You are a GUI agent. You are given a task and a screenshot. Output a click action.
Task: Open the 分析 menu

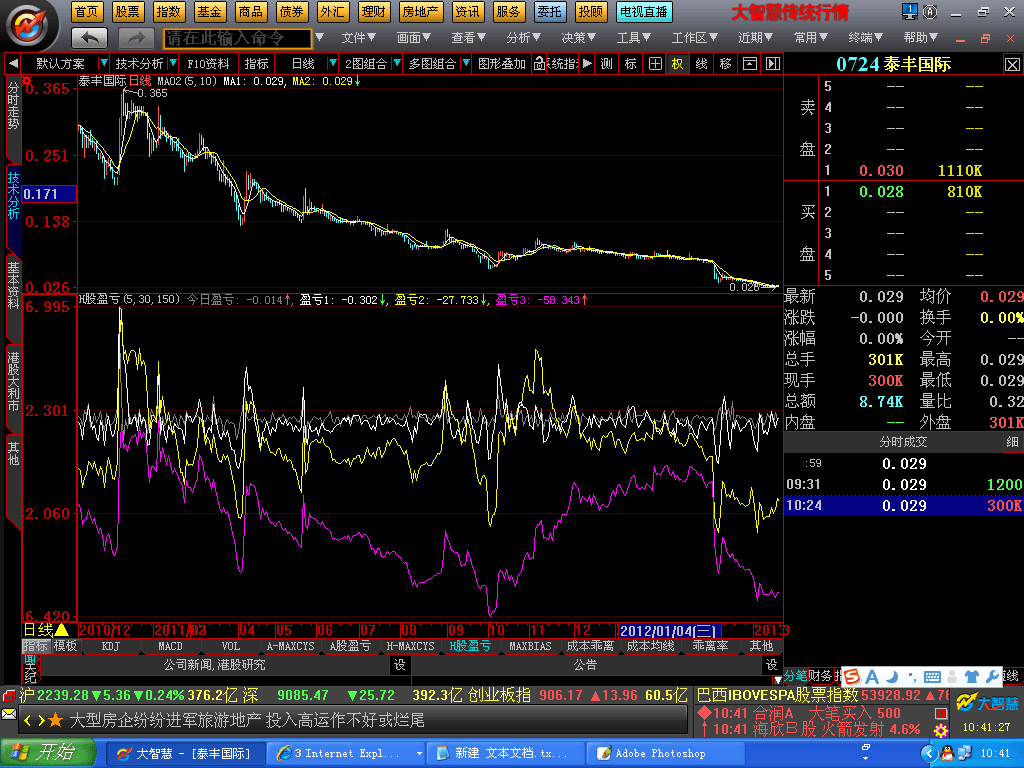click(x=523, y=38)
